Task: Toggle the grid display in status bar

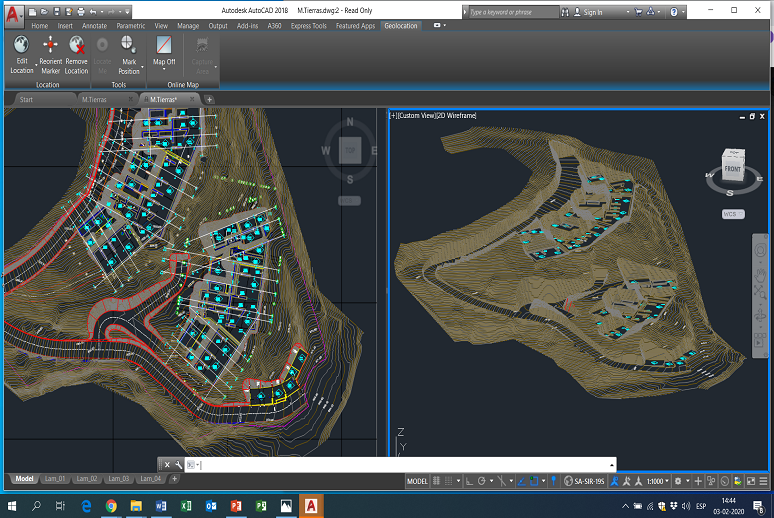Action: [436, 481]
